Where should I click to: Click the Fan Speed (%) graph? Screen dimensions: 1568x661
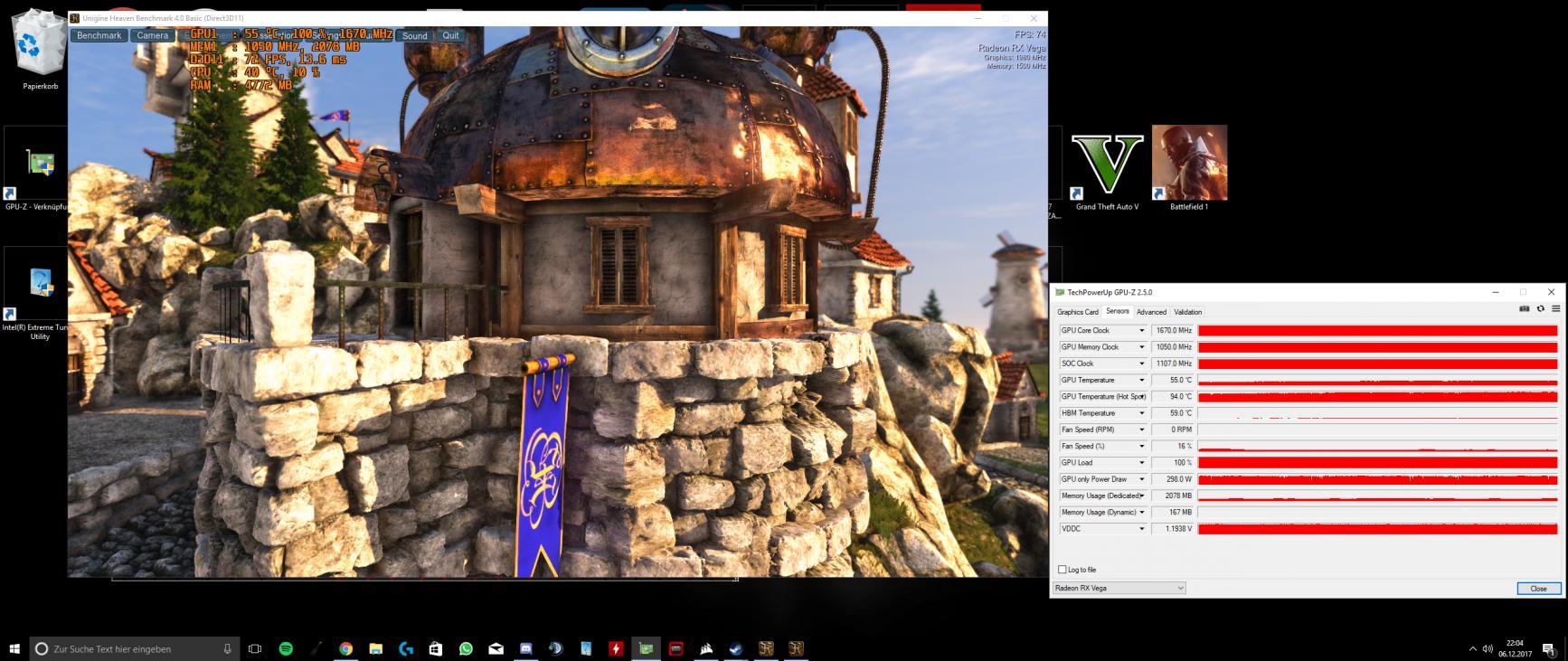1378,447
